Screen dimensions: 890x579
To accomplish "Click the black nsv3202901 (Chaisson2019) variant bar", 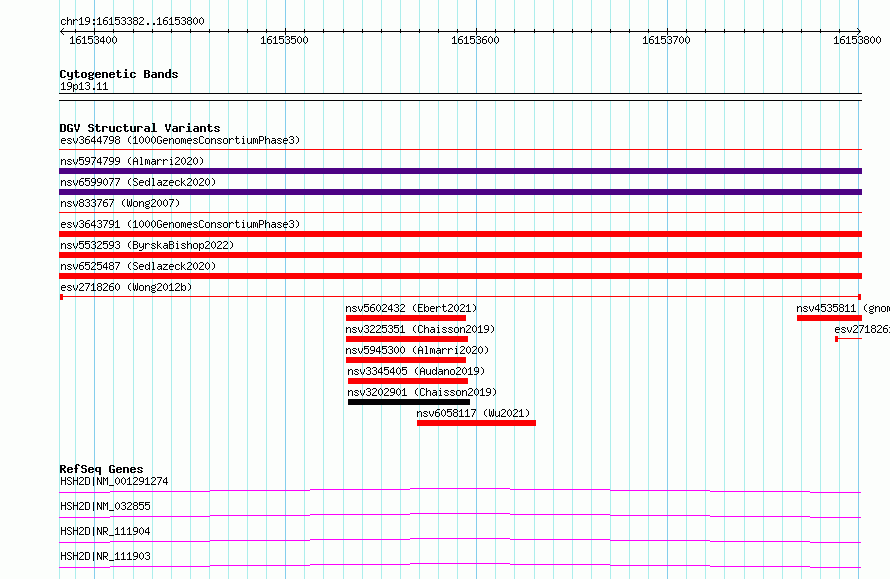I will (x=408, y=402).
